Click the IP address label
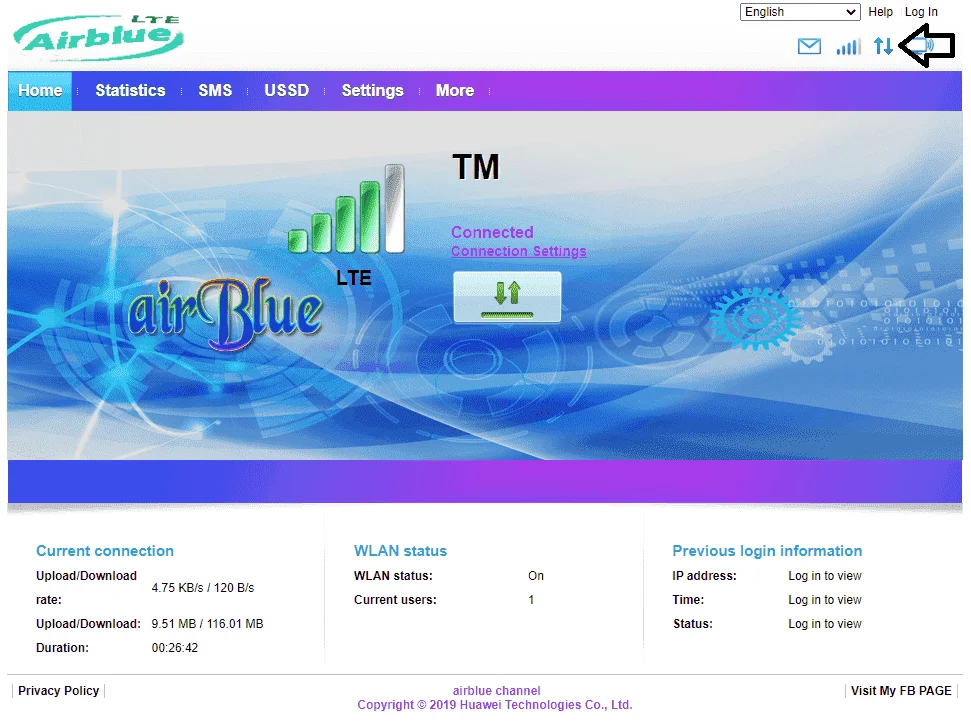The height and width of the screenshot is (725, 971). click(704, 576)
